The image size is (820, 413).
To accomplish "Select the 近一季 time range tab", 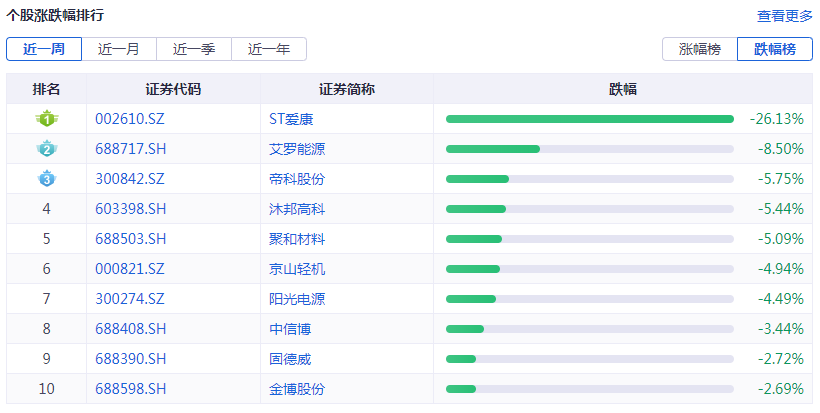I will click(194, 49).
